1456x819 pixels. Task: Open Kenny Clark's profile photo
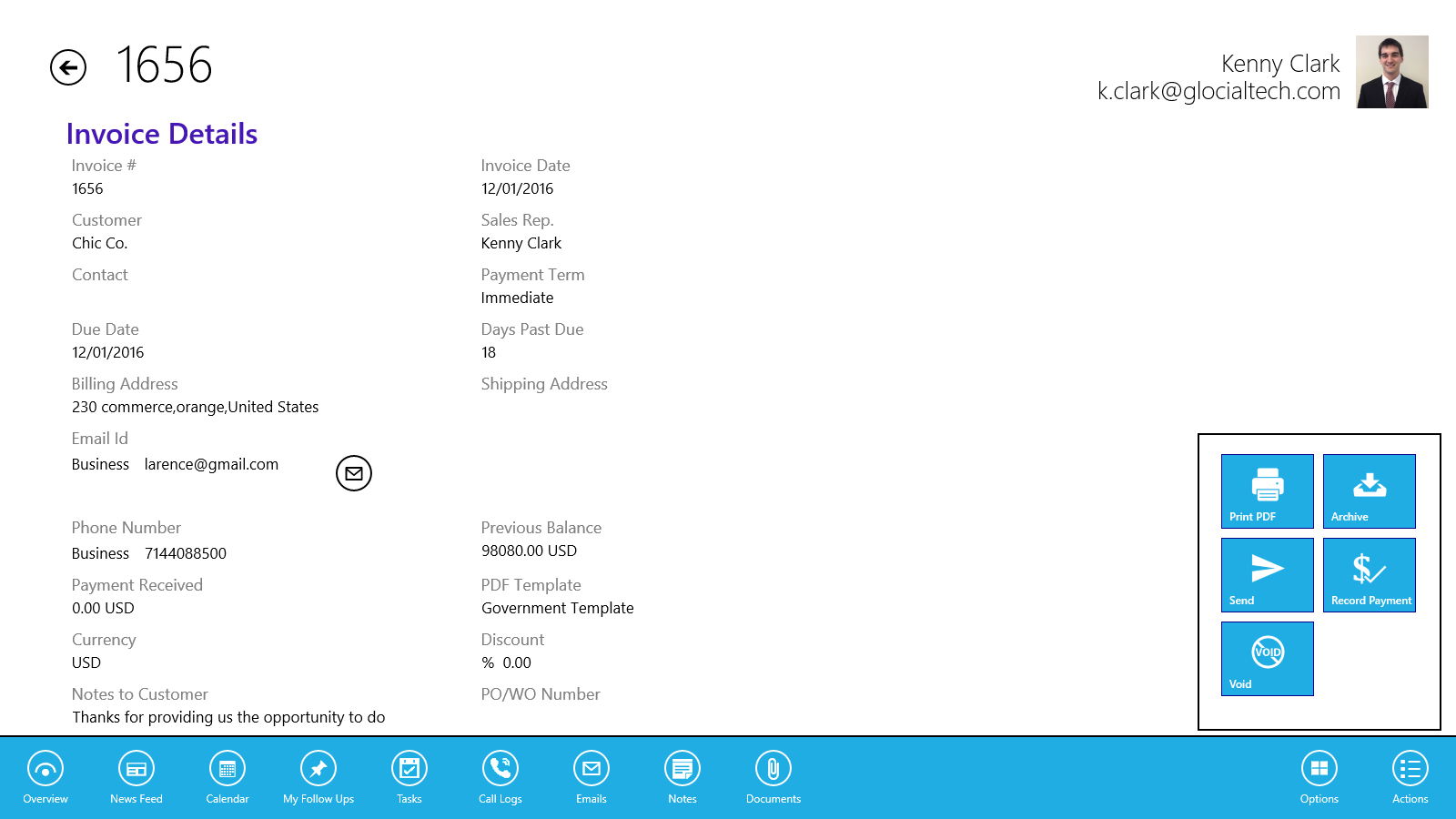tap(1391, 72)
